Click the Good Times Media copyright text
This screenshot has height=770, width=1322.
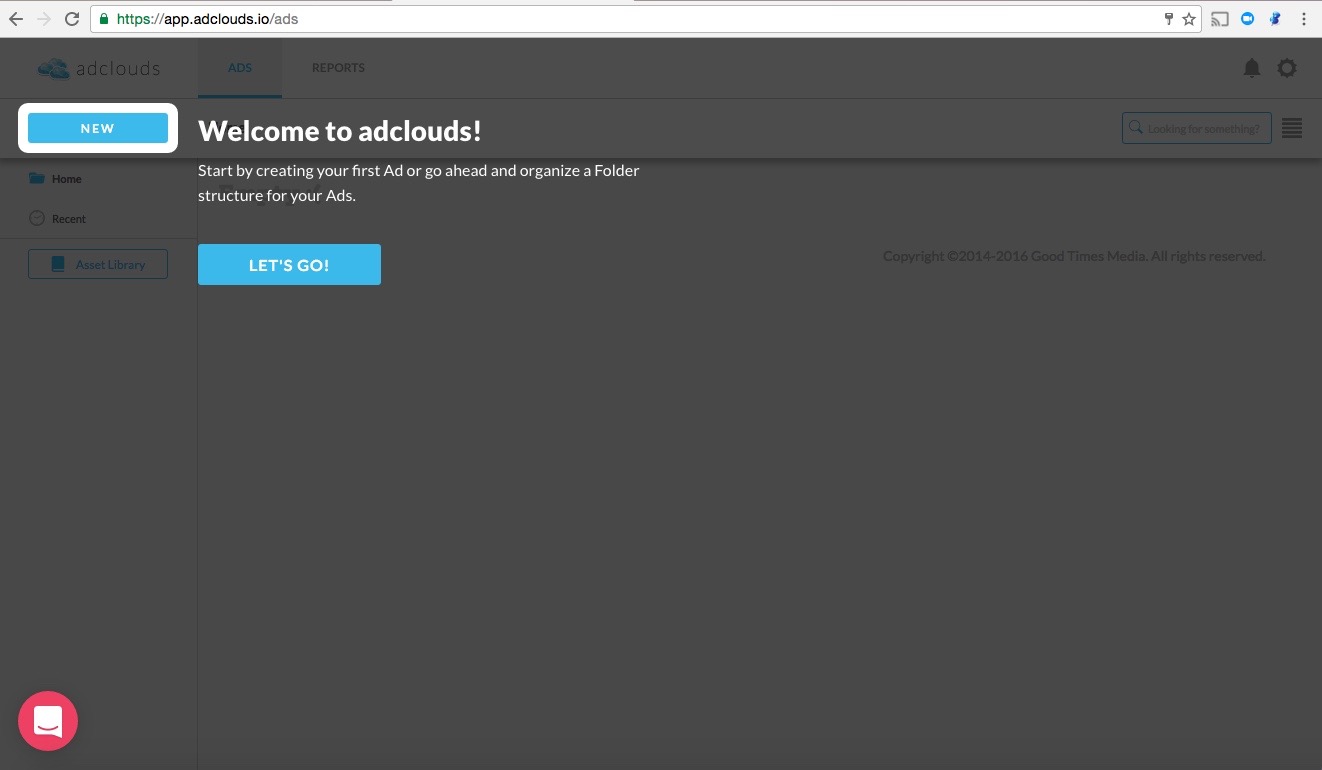1074,256
